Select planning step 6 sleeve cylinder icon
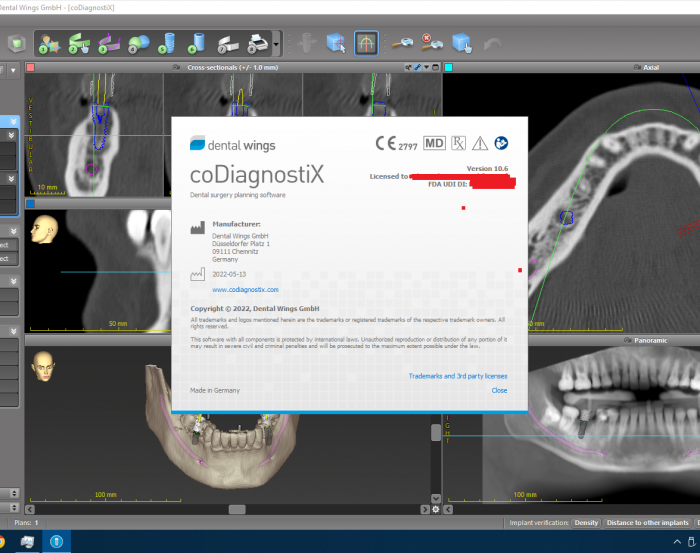700x553 pixels. (196, 44)
